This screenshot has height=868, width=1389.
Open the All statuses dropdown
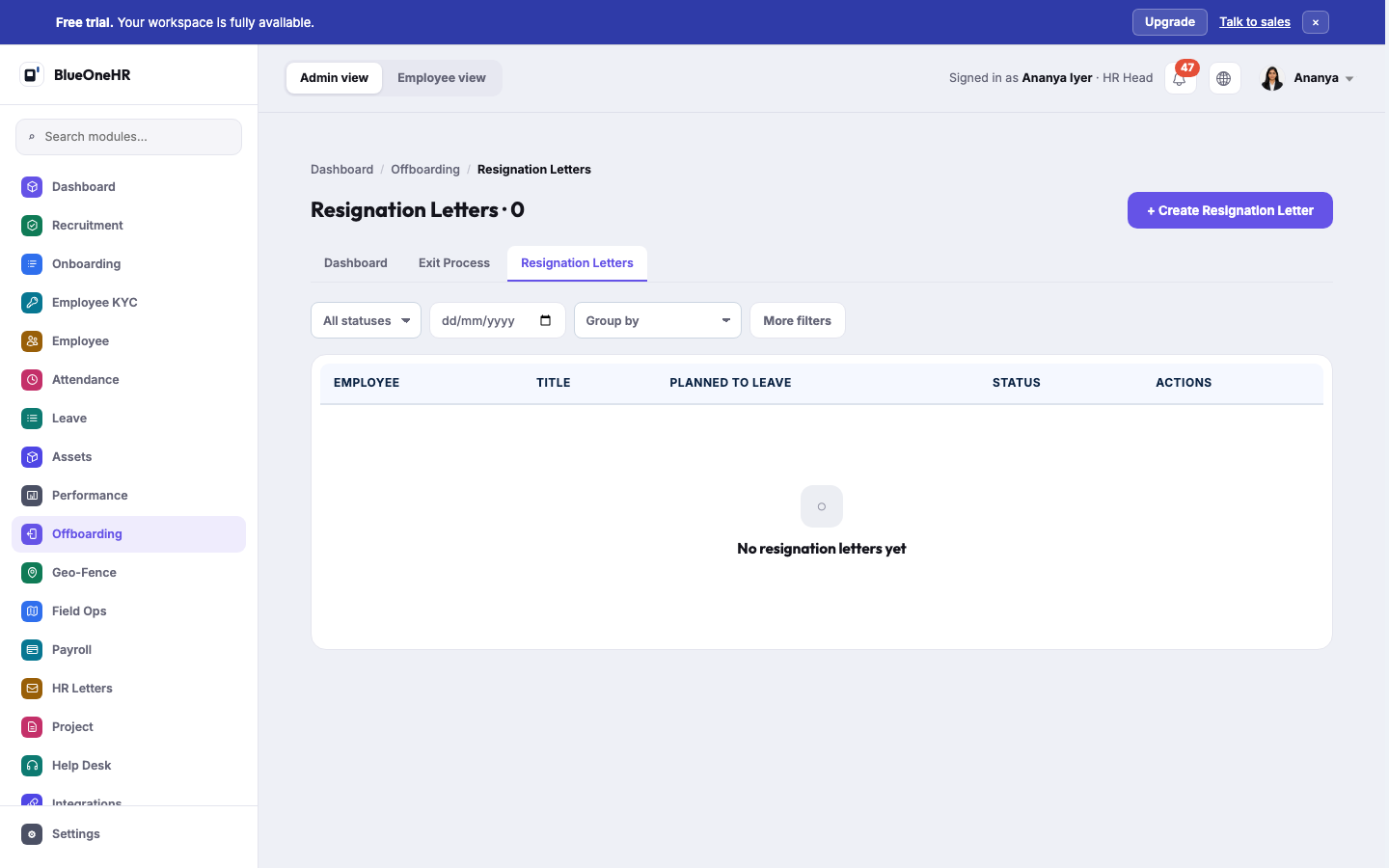[x=366, y=320]
